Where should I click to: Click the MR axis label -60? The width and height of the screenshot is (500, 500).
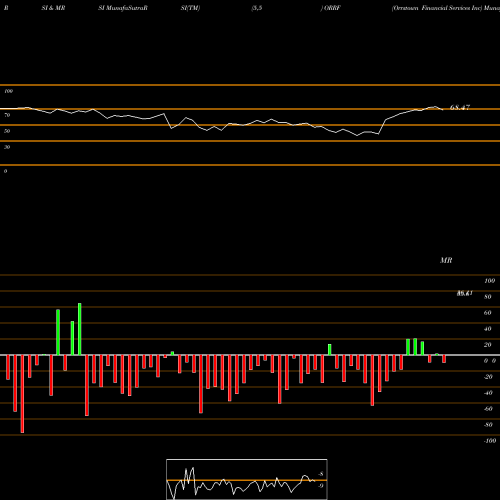coord(488,409)
